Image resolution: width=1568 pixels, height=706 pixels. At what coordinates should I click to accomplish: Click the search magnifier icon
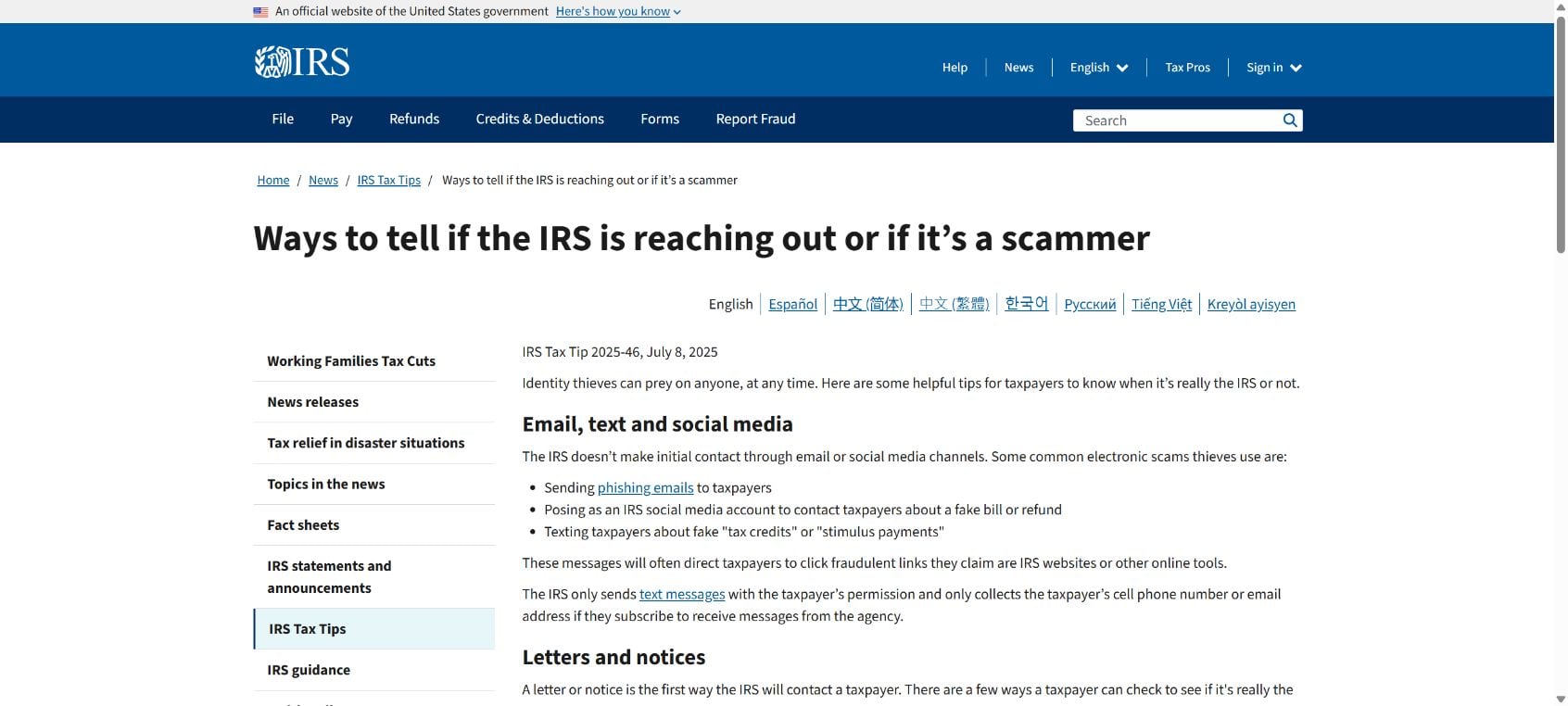coord(1289,120)
